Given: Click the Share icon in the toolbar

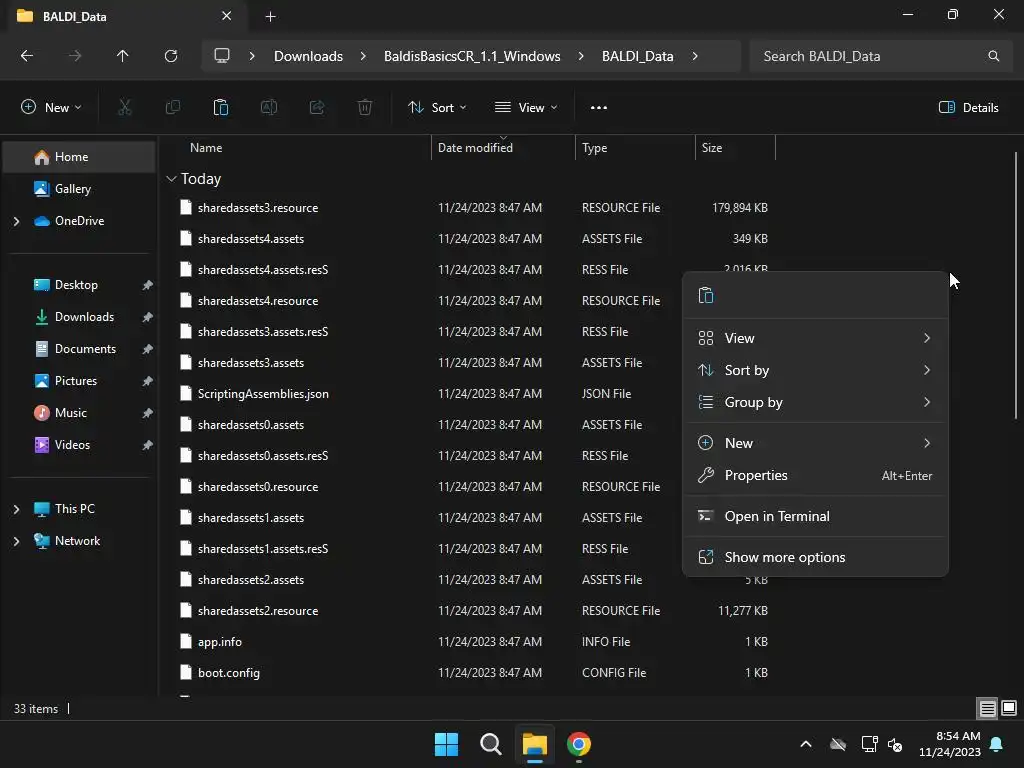Looking at the screenshot, I should [317, 107].
